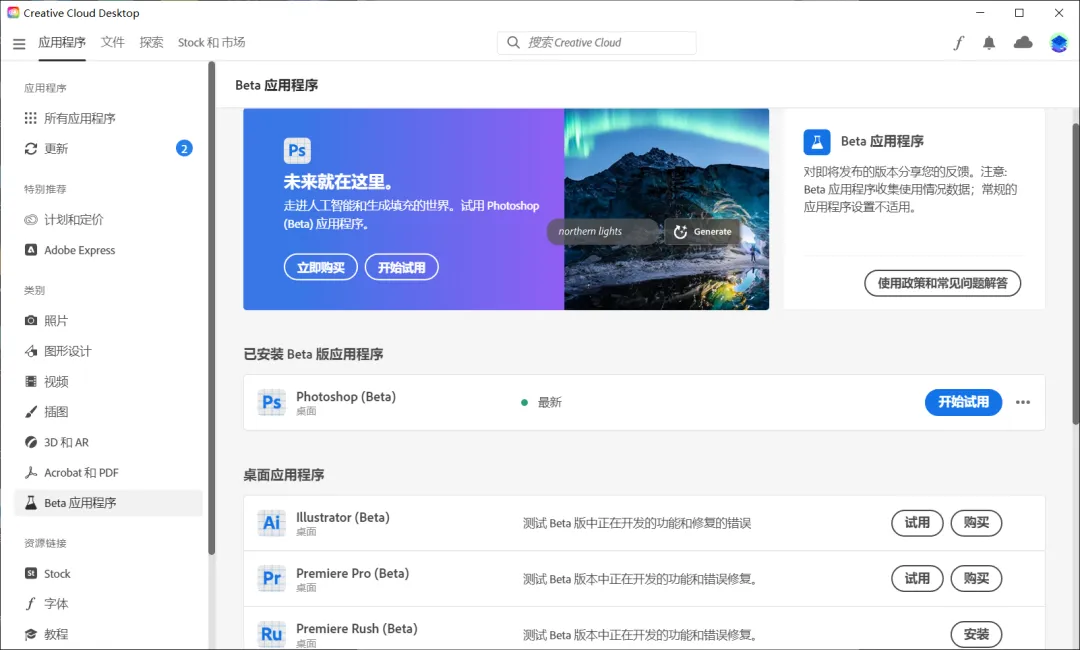The image size is (1080, 650).
Task: Switch to the Stock 和市场 tab
Action: pyautogui.click(x=211, y=43)
